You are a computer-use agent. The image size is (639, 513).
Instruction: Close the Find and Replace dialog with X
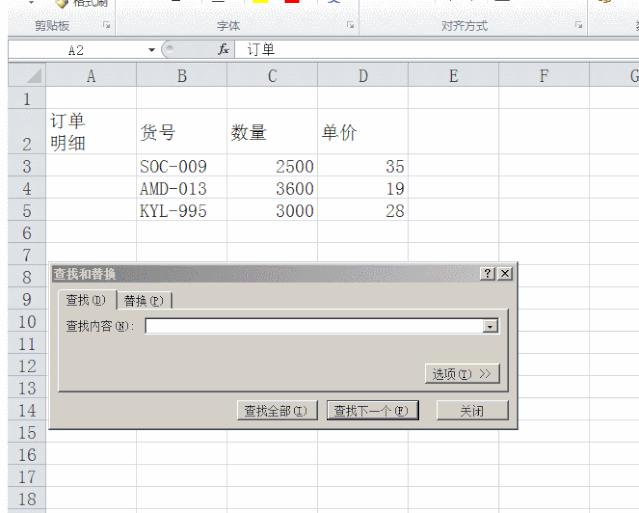(505, 273)
